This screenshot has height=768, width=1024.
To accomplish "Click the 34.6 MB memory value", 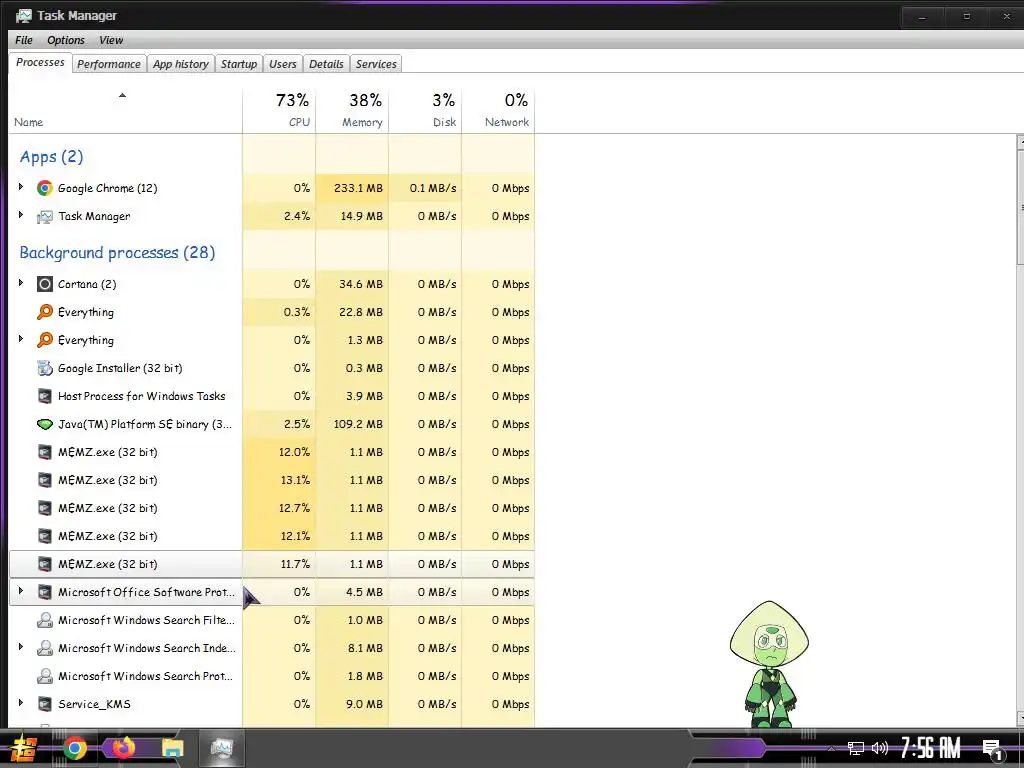I will point(361,284).
